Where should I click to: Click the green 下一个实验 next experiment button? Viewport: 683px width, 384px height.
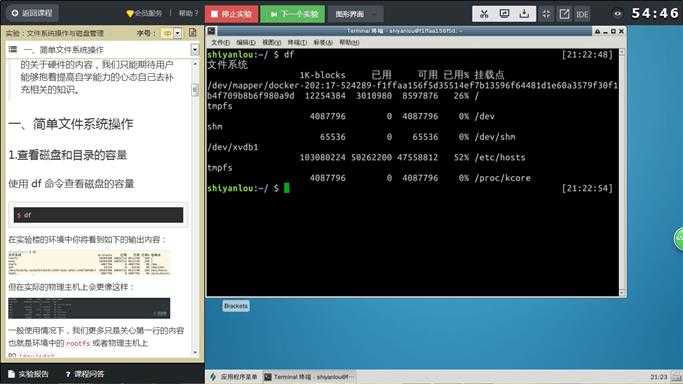(293, 14)
